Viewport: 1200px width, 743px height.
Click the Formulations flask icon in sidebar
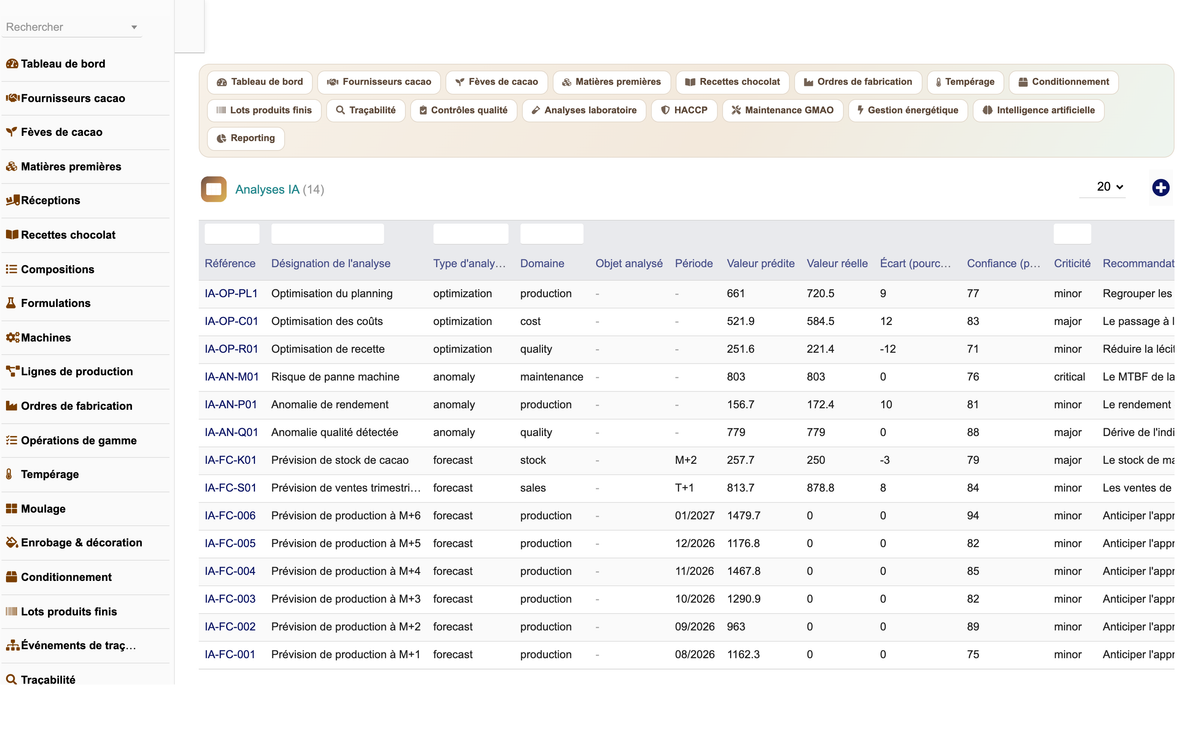point(12,303)
